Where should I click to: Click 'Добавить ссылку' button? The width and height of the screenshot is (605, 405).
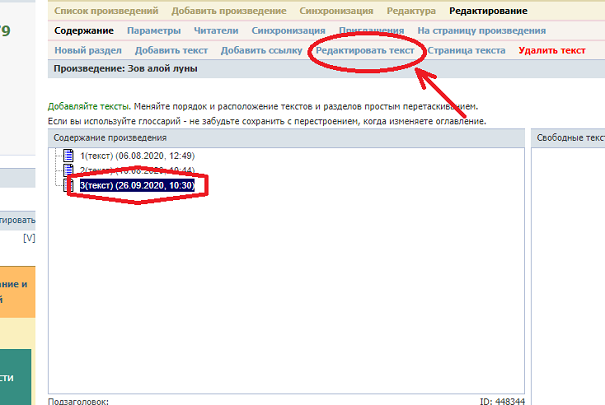pyautogui.click(x=261, y=50)
